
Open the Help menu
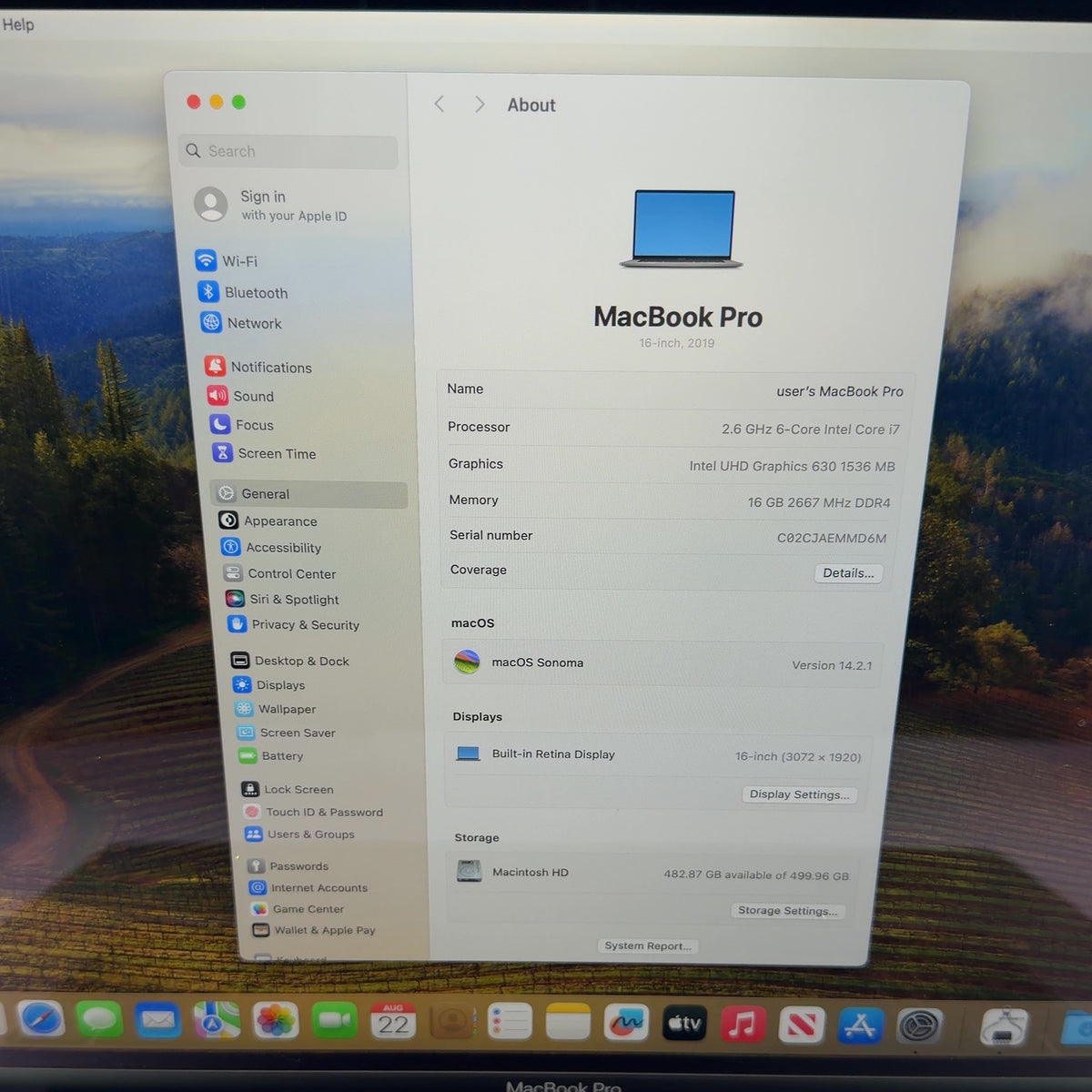tap(17, 25)
